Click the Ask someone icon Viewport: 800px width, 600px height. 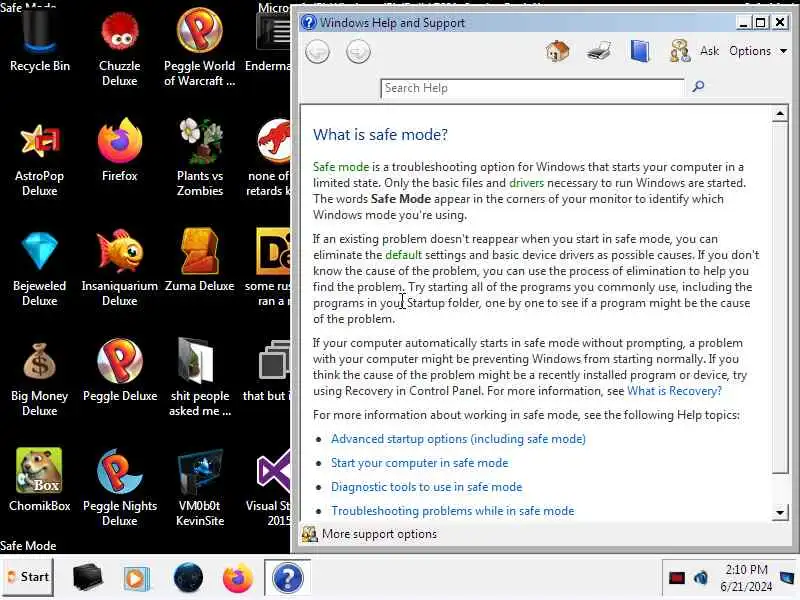[x=680, y=51]
